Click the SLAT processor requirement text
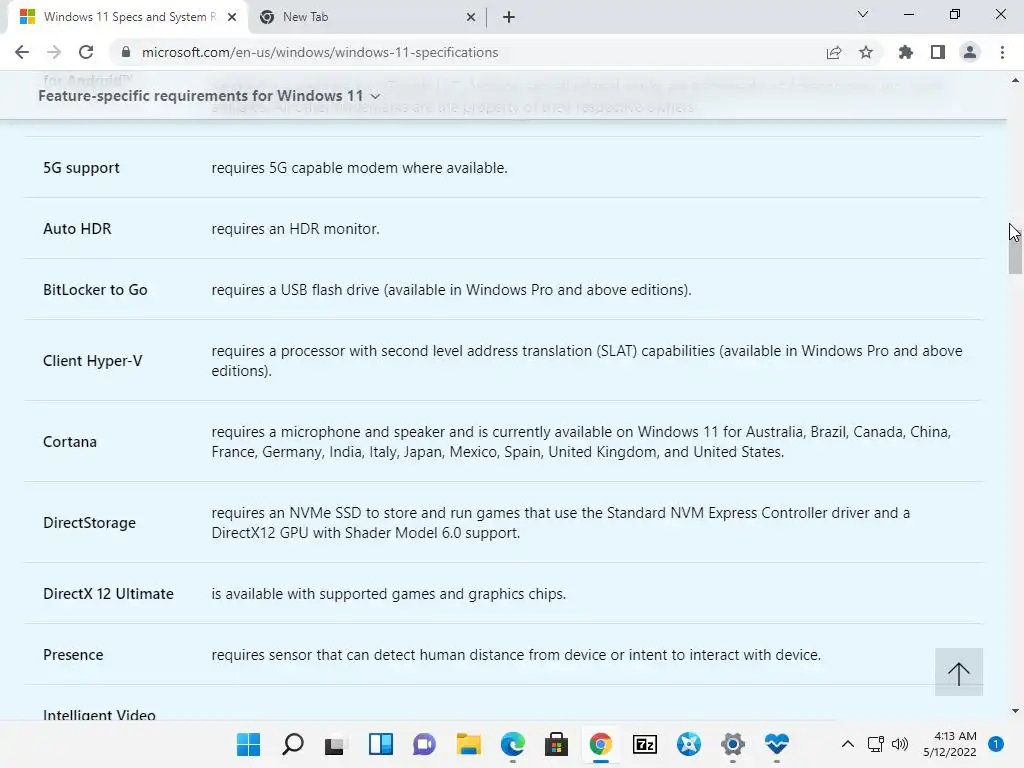The width and height of the screenshot is (1024, 768). pyautogui.click(x=586, y=360)
